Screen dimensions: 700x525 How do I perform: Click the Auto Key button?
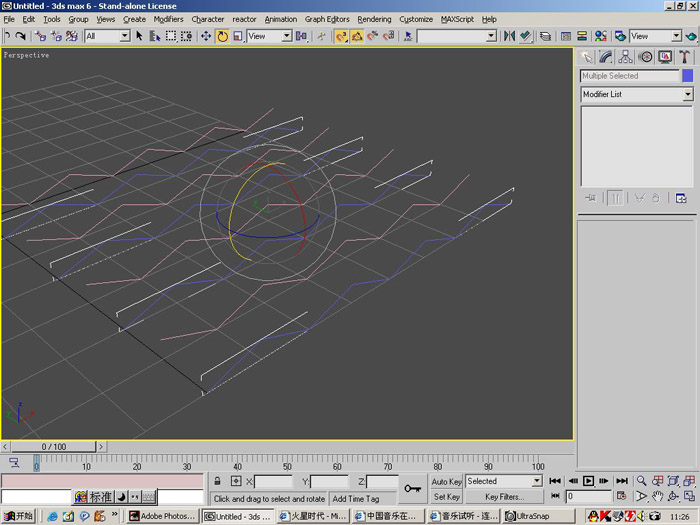[x=446, y=482]
